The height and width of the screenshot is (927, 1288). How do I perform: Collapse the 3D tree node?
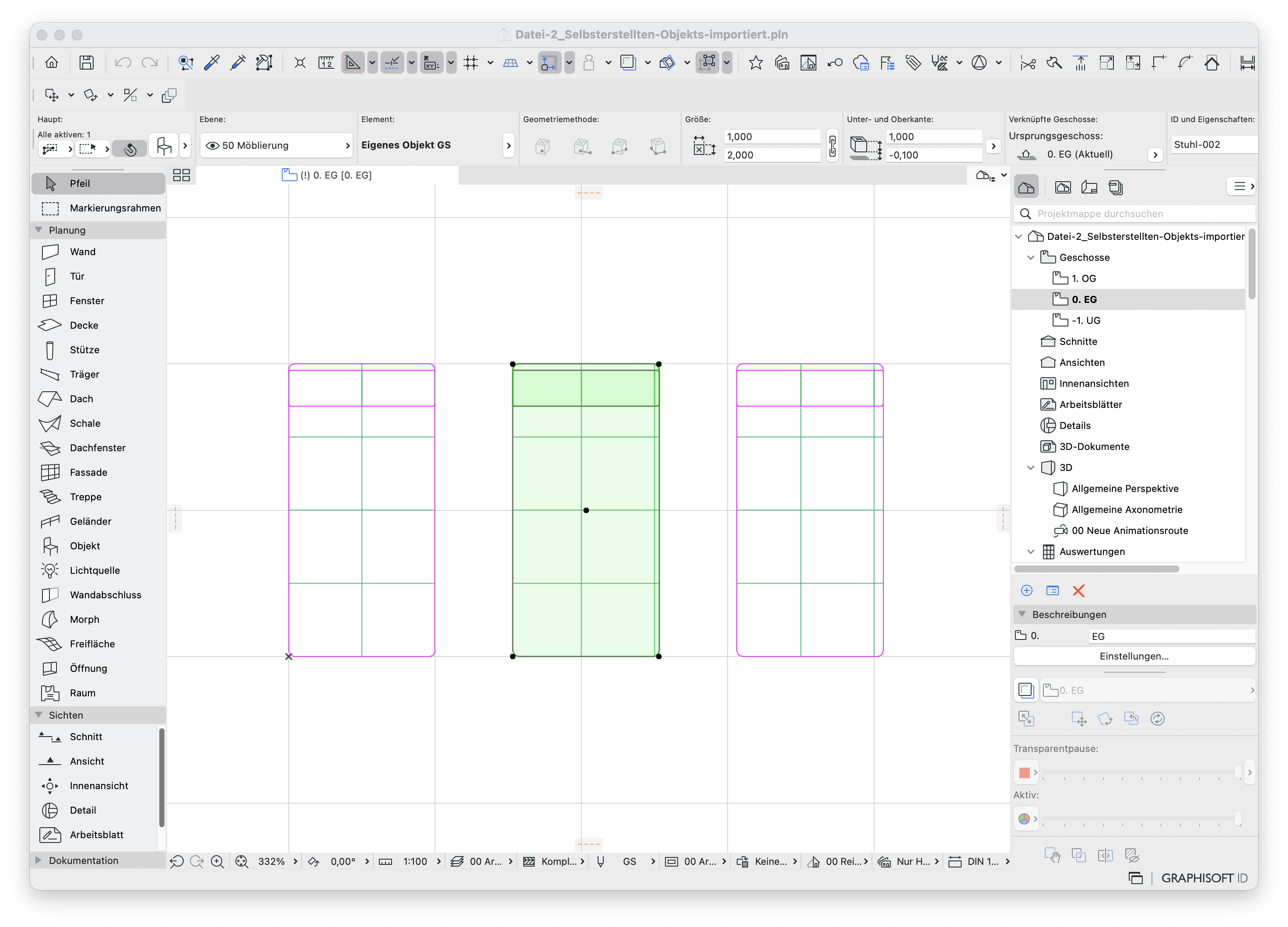tap(1030, 467)
